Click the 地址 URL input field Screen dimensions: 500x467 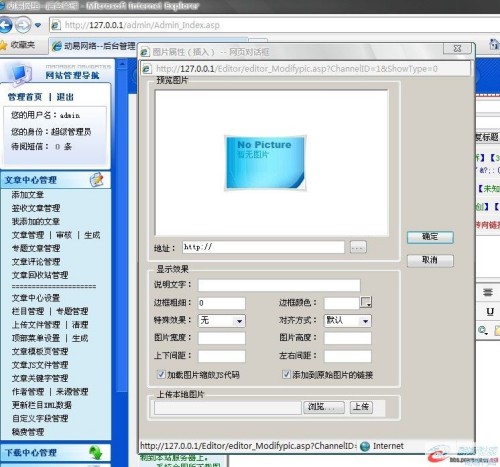pos(263,247)
